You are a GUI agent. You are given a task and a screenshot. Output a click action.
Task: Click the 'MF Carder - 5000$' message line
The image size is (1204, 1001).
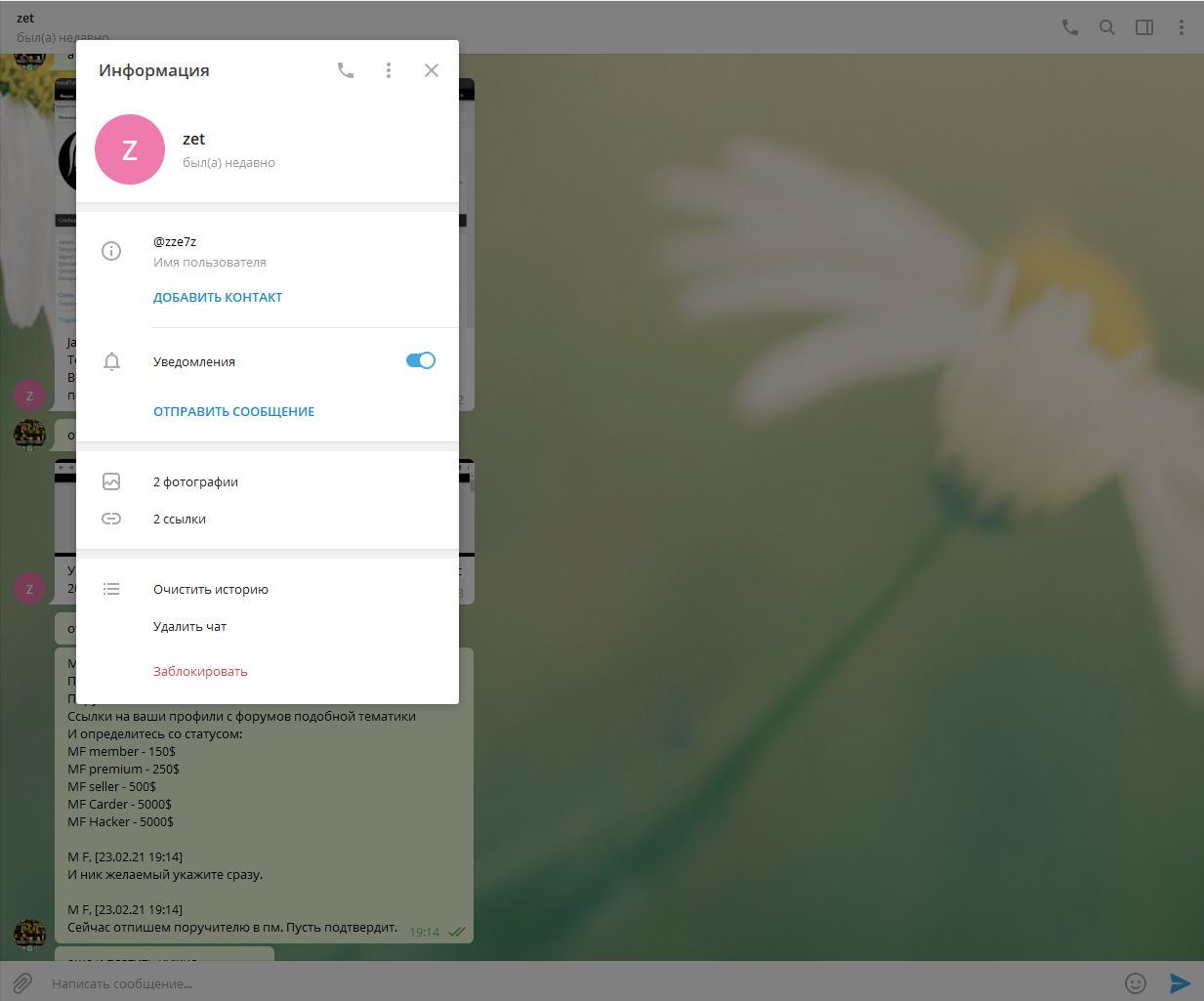click(x=119, y=804)
